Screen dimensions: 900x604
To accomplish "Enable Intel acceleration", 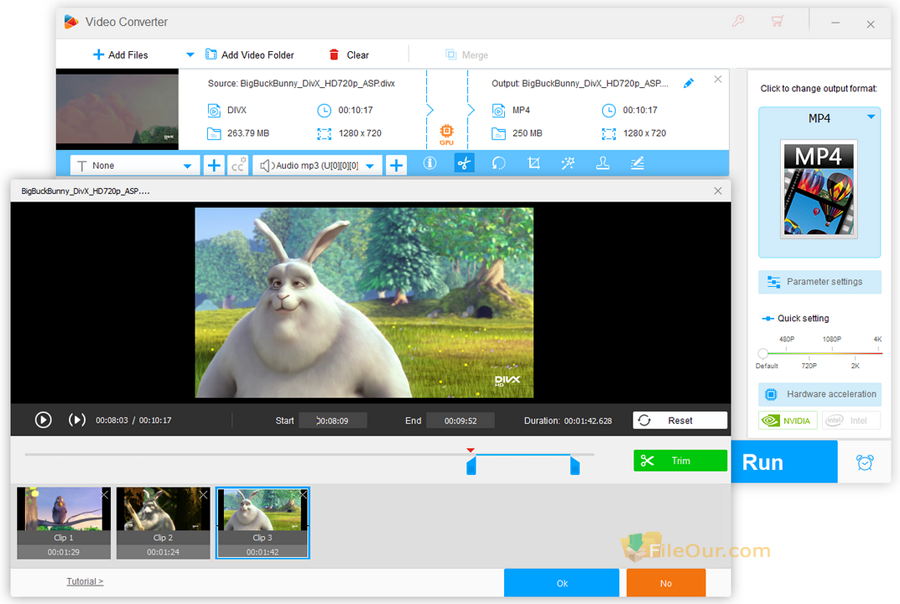I will (851, 421).
